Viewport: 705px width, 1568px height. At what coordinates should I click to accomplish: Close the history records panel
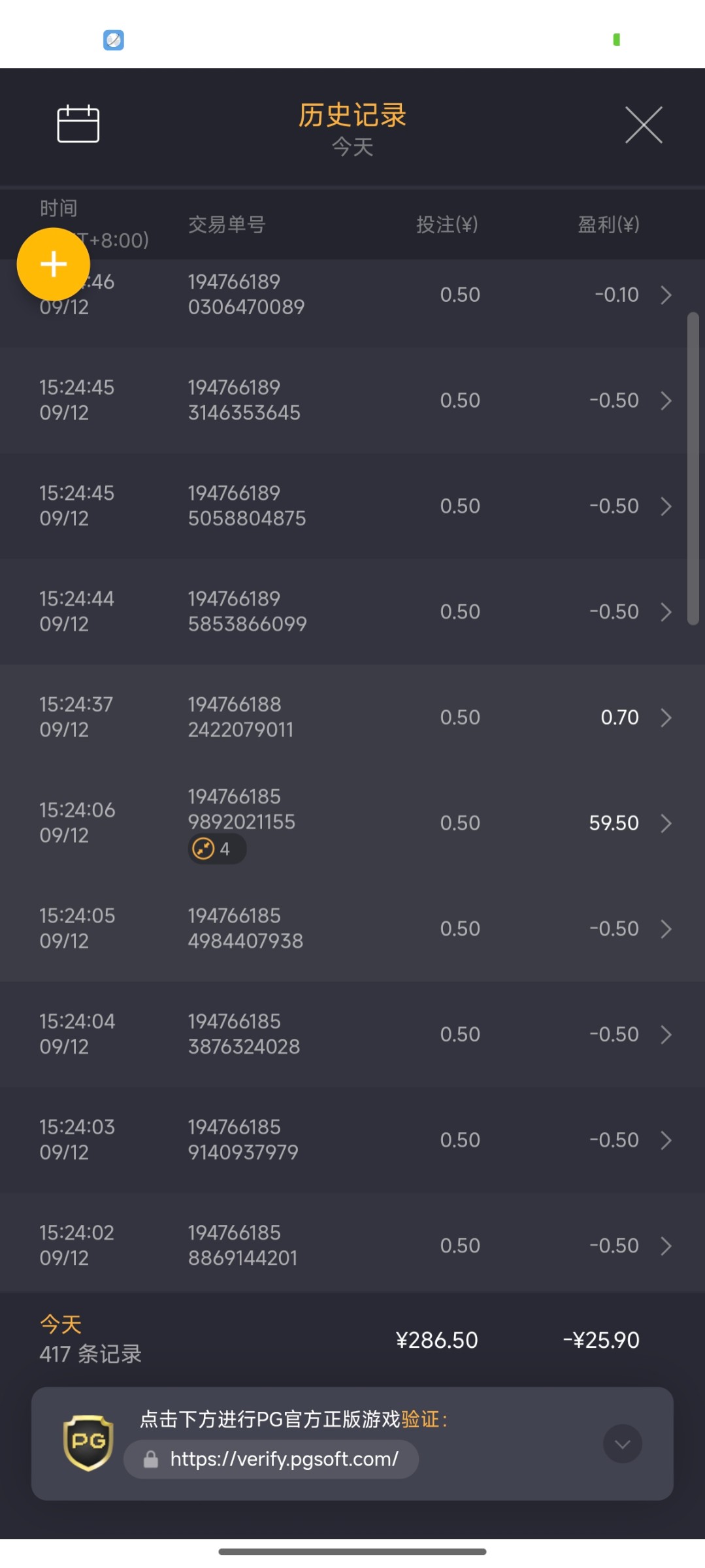click(x=644, y=124)
